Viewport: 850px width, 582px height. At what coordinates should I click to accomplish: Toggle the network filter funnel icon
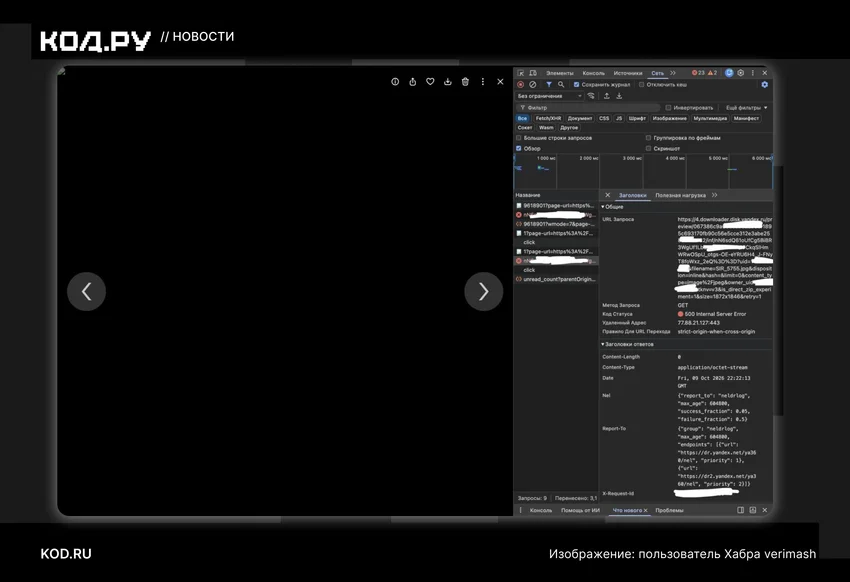pyautogui.click(x=549, y=85)
